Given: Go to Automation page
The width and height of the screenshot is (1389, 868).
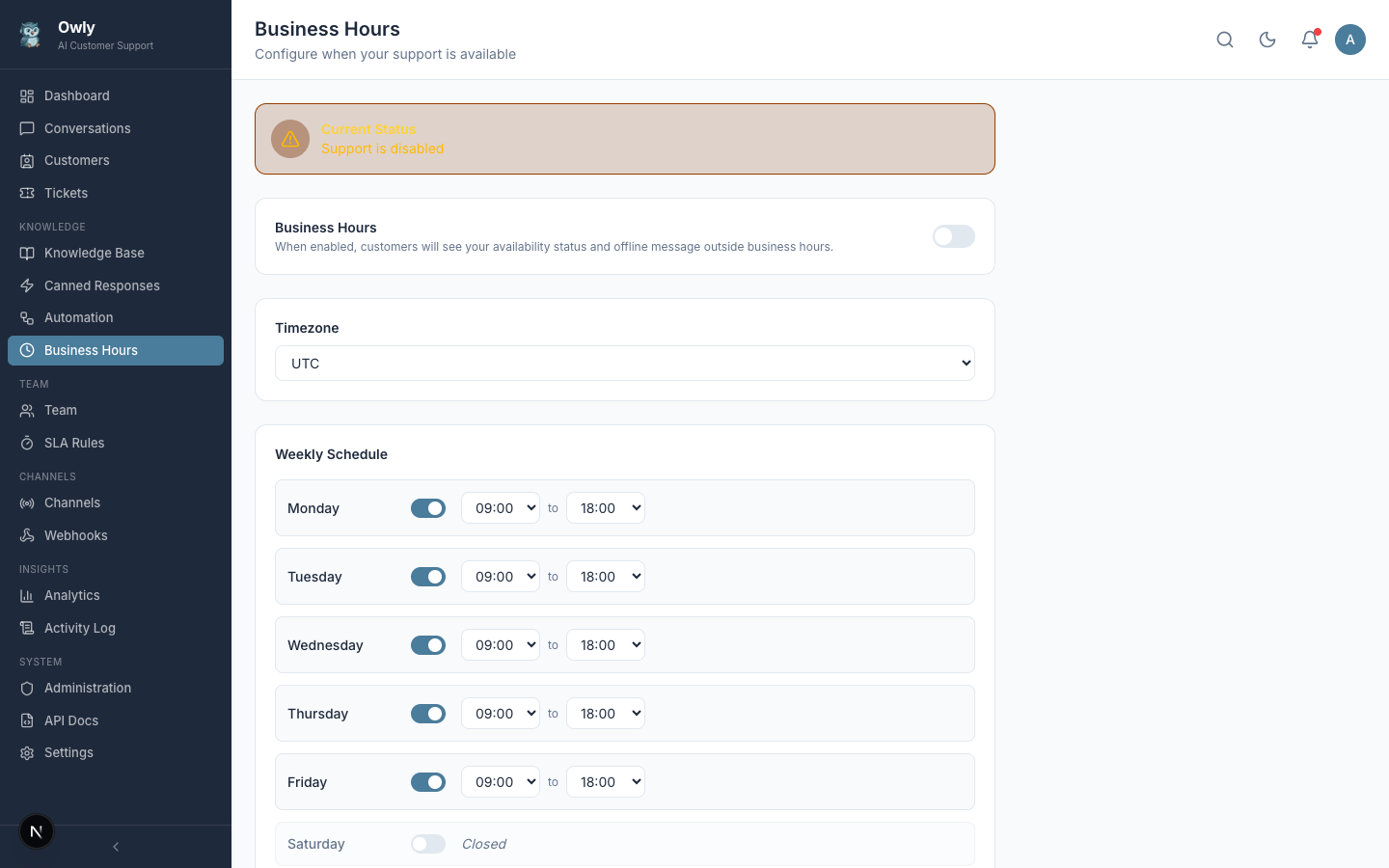Looking at the screenshot, I should (x=116, y=318).
